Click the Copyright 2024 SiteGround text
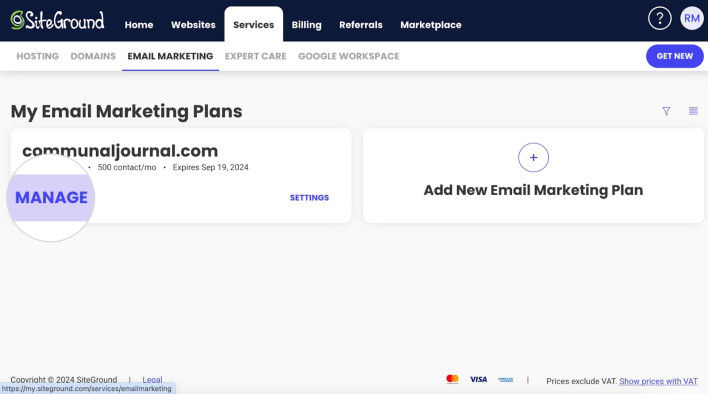Viewport: 708px width, 394px height. pos(64,380)
